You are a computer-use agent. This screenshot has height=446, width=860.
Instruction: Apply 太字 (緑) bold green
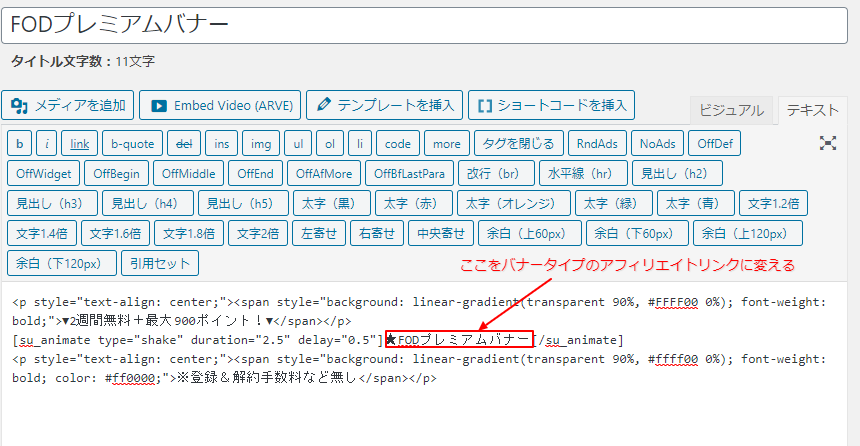(x=614, y=204)
